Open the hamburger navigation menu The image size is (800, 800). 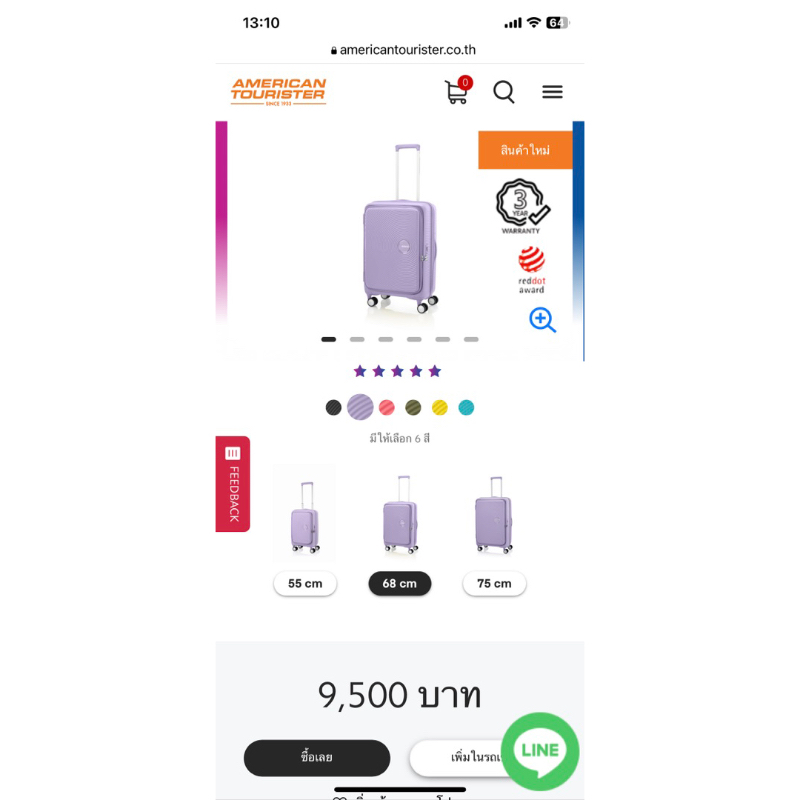[552, 91]
